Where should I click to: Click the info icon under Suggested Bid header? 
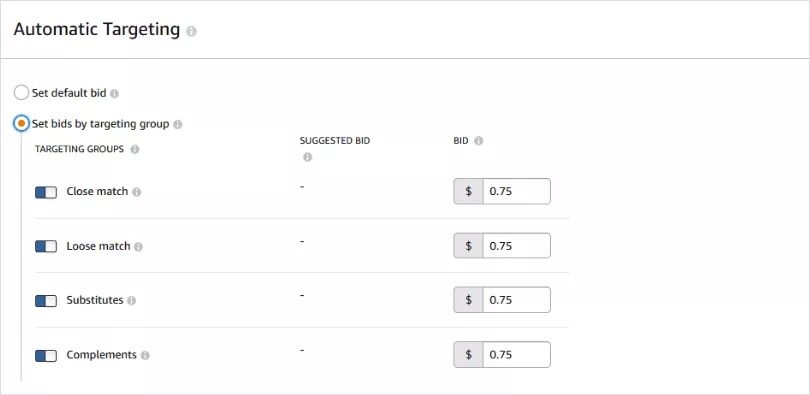pos(307,157)
